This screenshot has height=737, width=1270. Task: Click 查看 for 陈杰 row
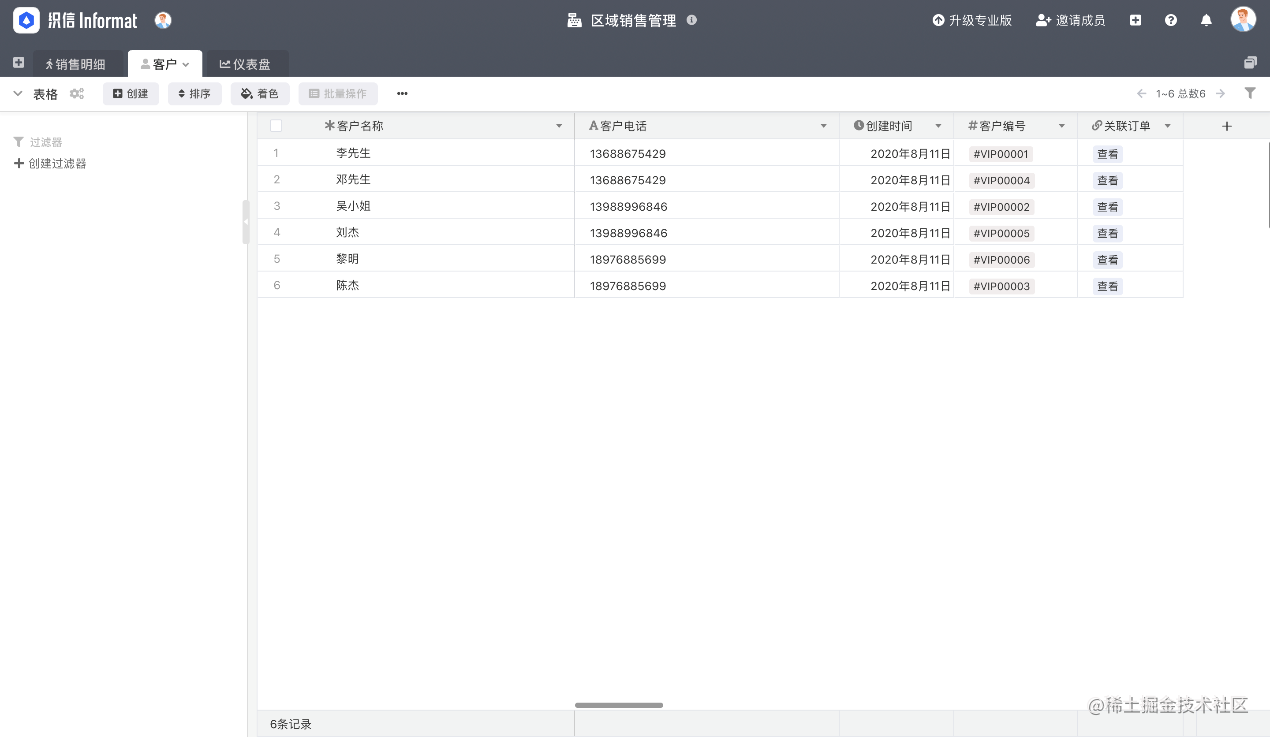coord(1107,286)
